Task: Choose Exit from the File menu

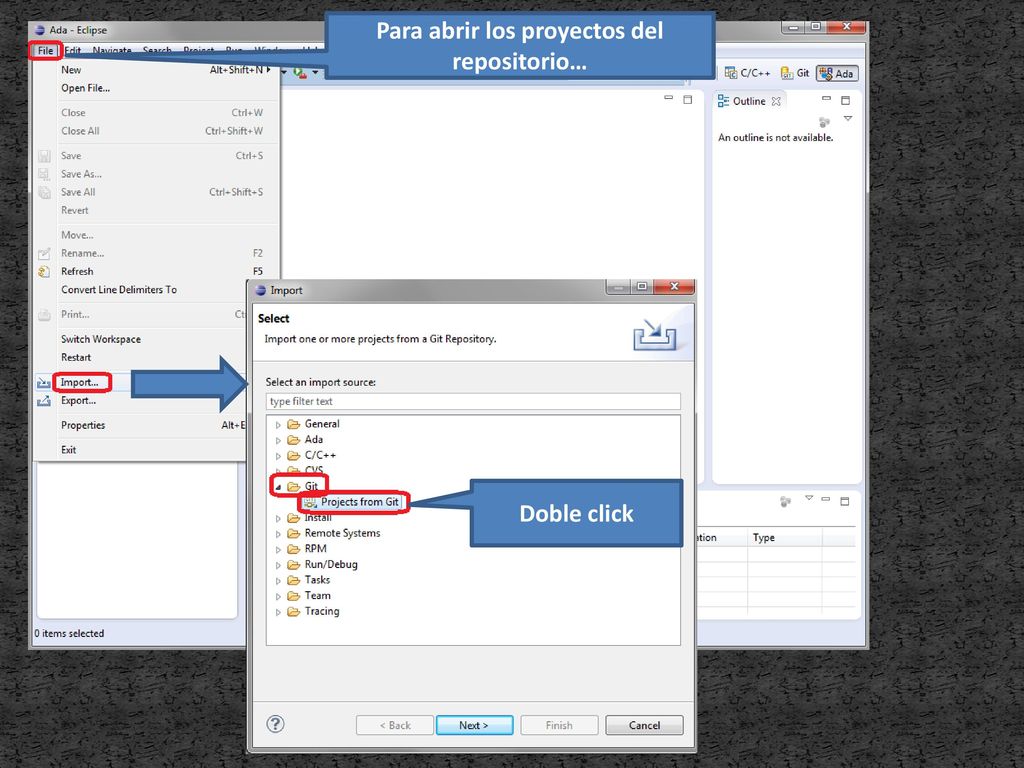Action: click(69, 450)
